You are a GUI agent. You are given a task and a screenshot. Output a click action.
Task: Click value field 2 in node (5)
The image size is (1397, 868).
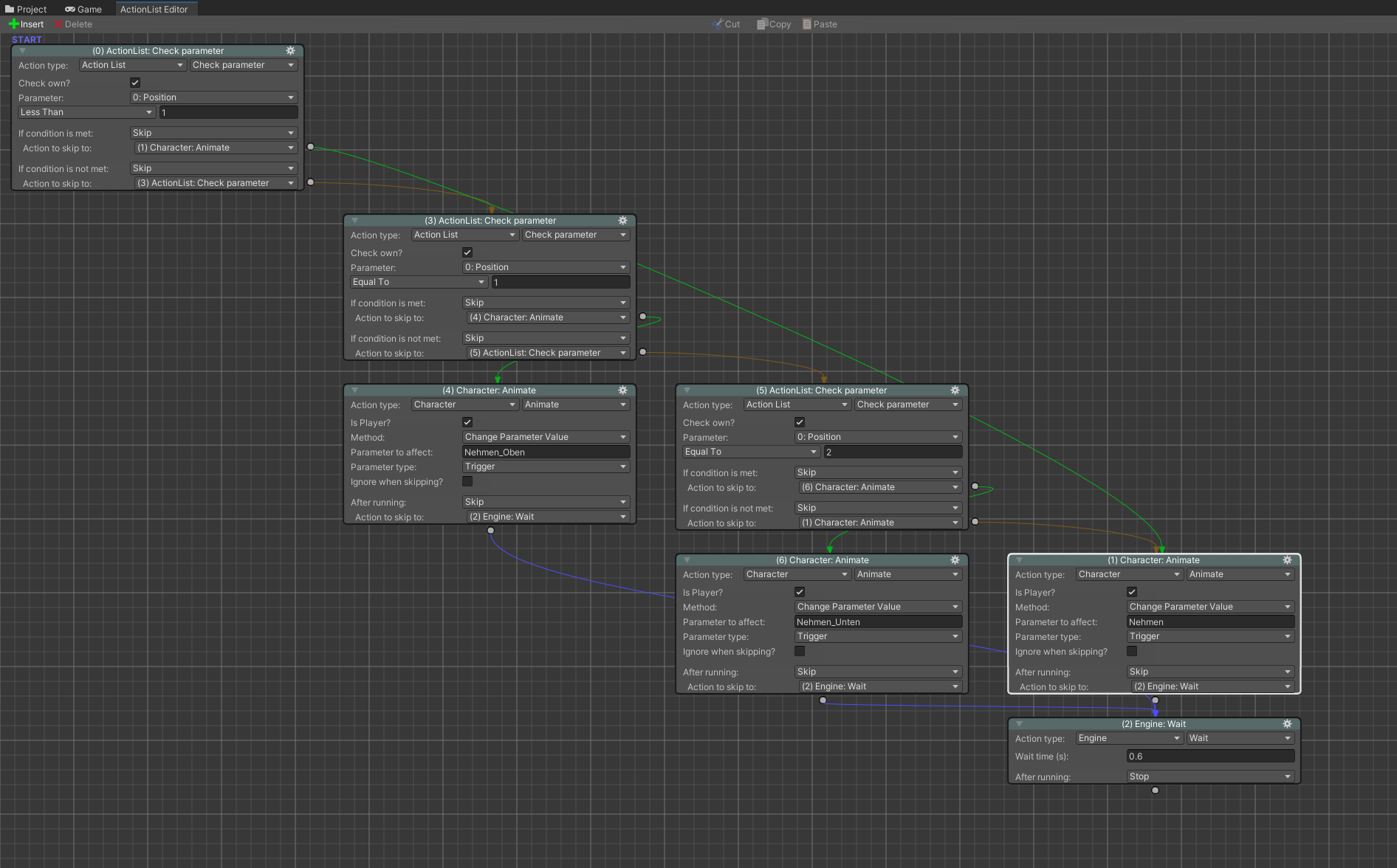click(x=893, y=452)
